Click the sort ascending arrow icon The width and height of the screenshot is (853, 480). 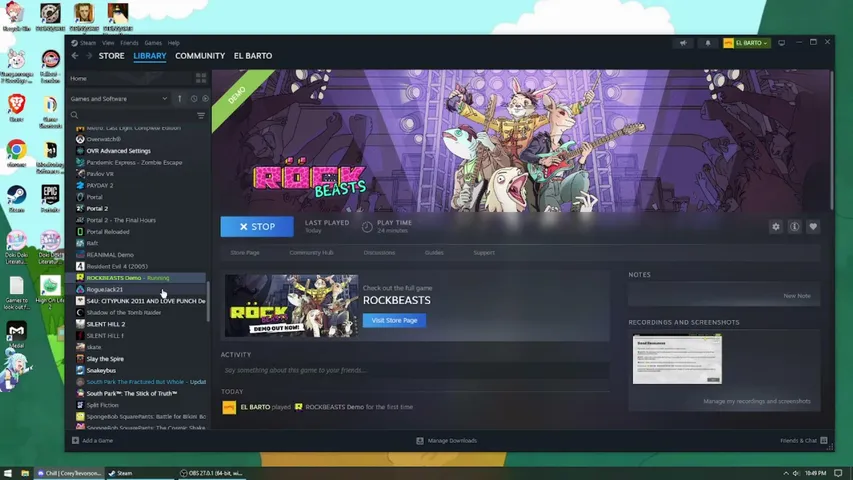(180, 99)
